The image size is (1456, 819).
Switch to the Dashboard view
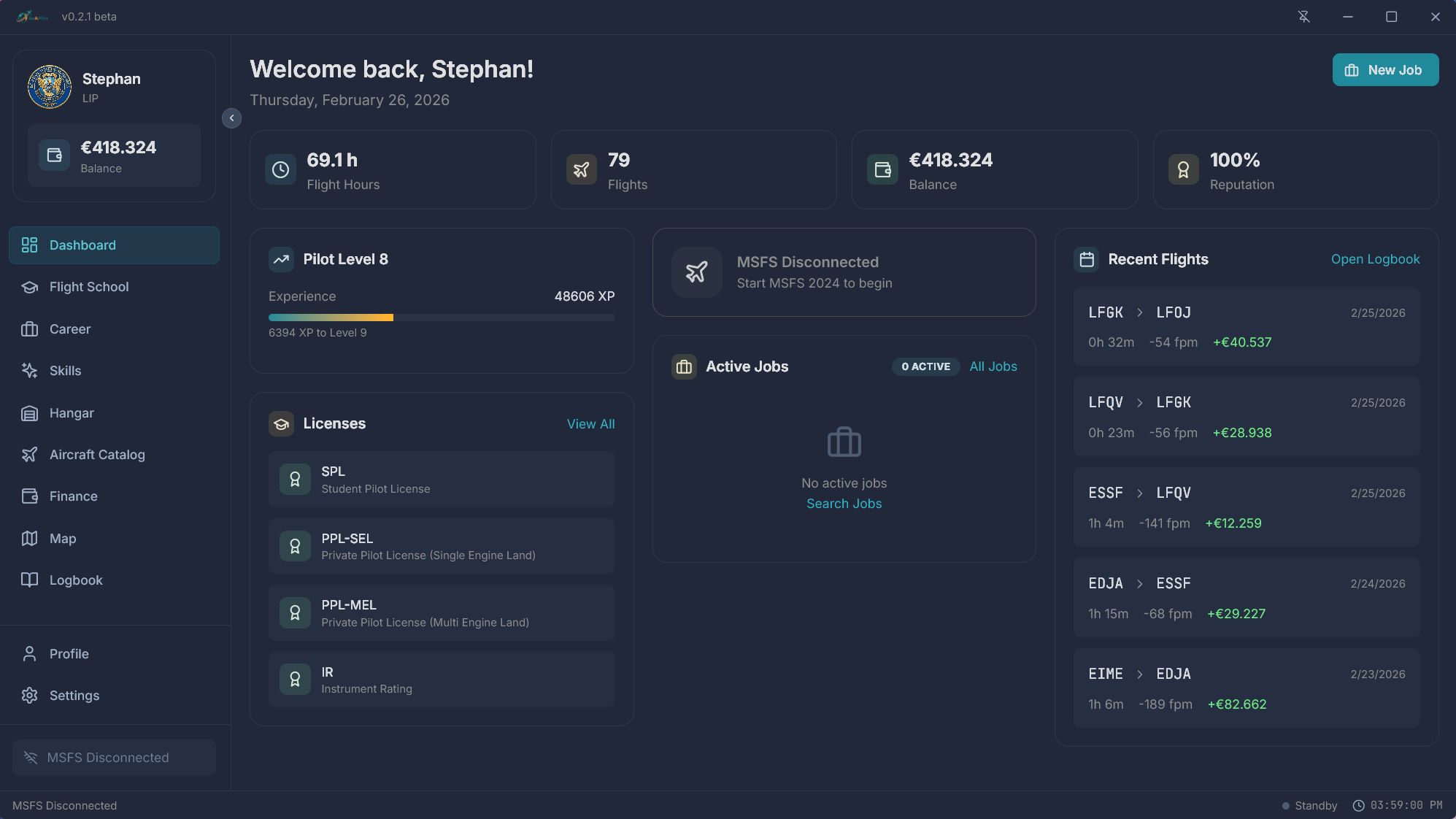coord(82,245)
